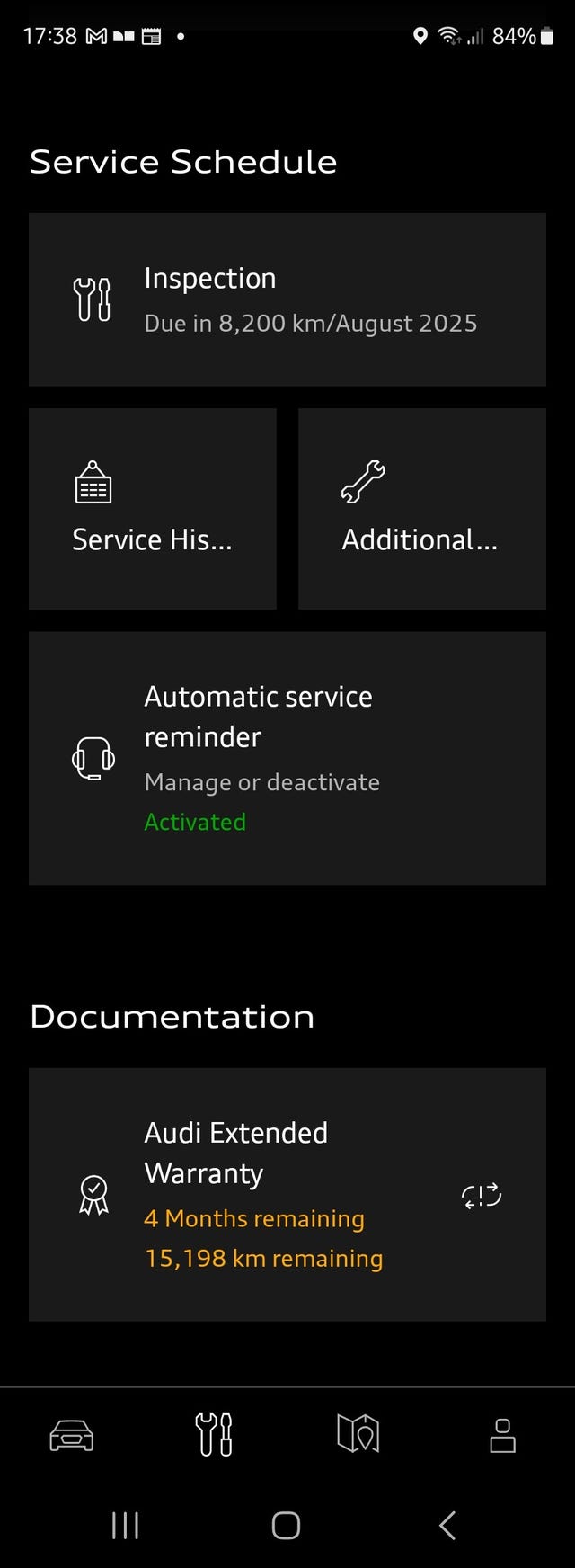Tap the Service History document icon
Image resolution: width=575 pixels, height=1568 pixels.
tap(93, 482)
